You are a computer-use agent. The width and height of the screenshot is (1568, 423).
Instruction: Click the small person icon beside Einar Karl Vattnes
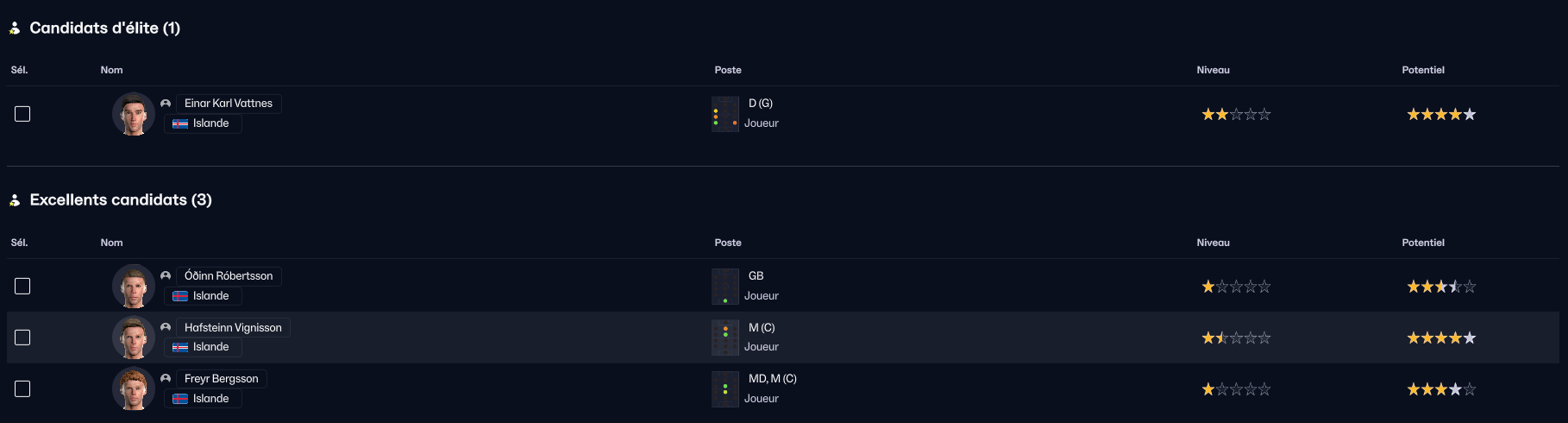166,104
